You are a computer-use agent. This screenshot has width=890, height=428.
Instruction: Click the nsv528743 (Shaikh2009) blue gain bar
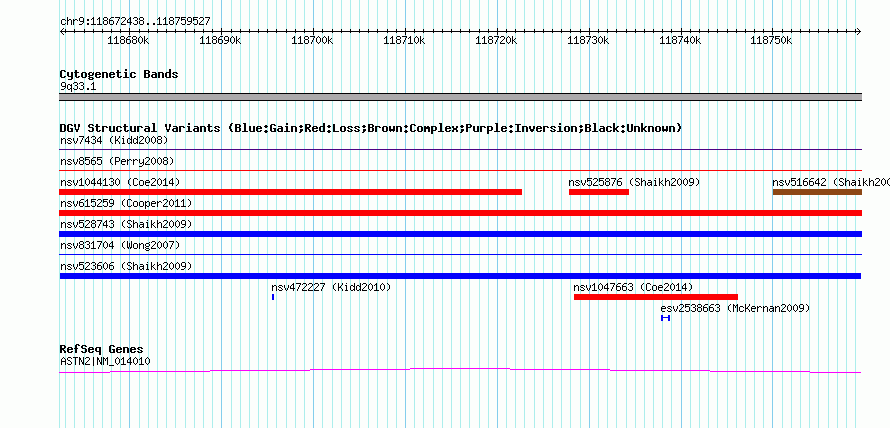point(460,234)
